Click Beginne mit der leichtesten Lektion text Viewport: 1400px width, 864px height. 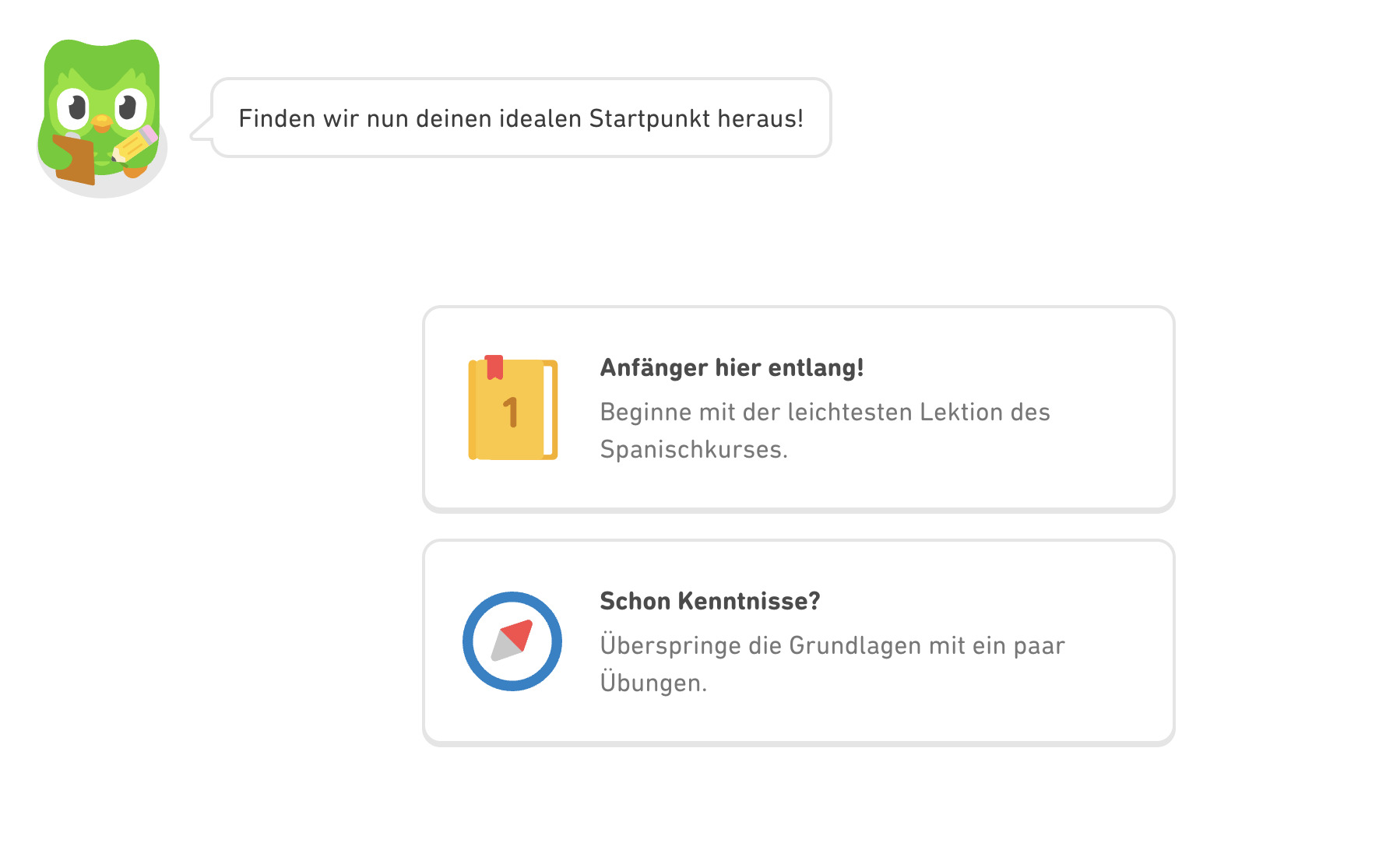824,412
